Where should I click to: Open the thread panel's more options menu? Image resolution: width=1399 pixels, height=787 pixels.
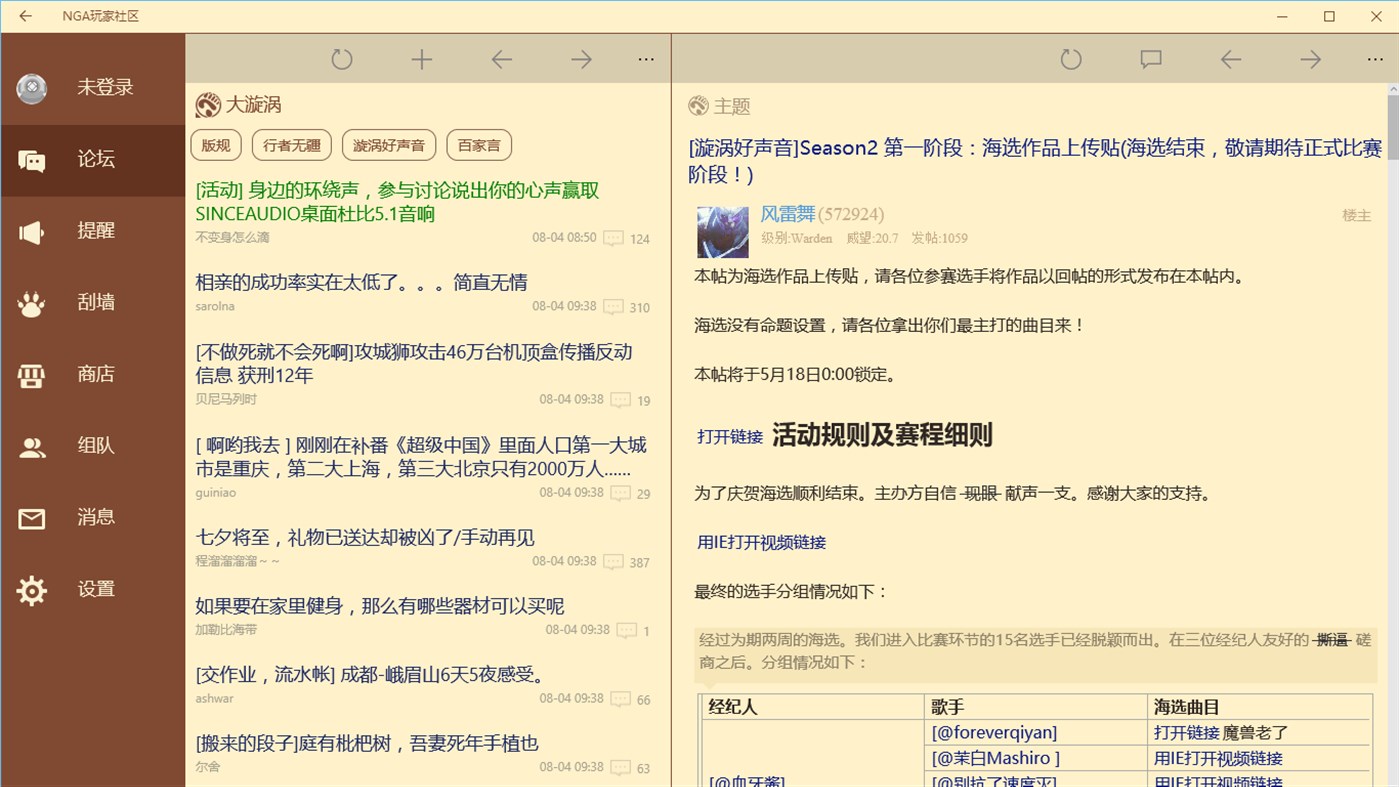coord(1375,59)
